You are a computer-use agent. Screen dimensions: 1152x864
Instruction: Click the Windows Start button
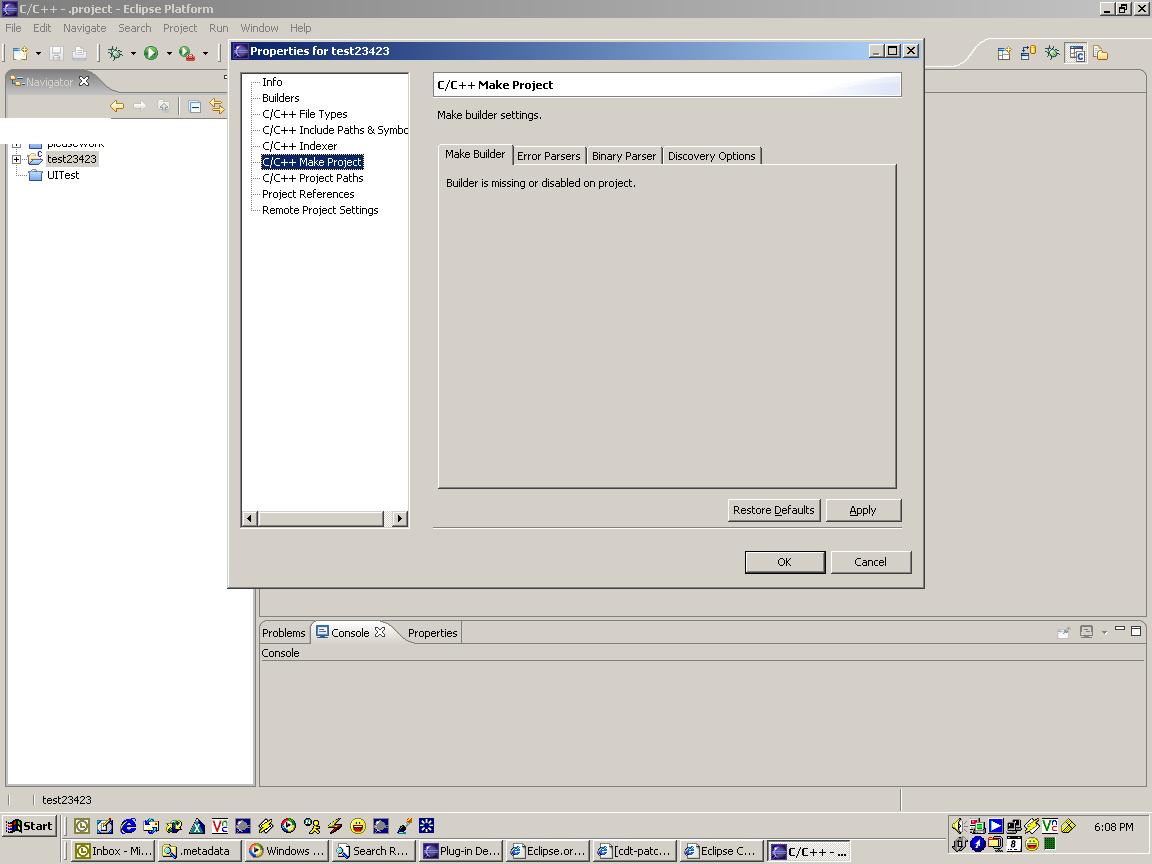coord(29,826)
